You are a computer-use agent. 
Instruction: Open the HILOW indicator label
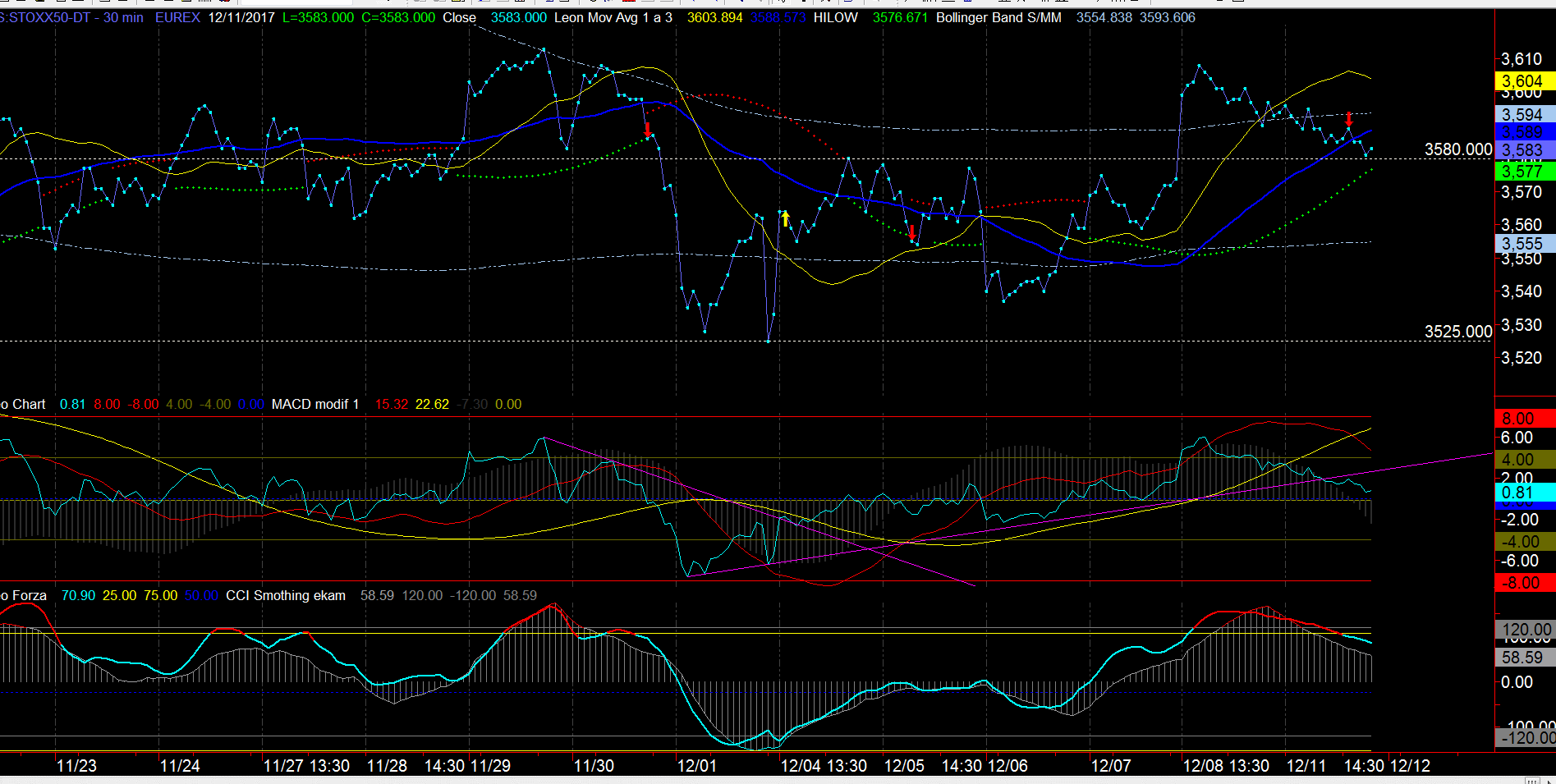[836, 17]
